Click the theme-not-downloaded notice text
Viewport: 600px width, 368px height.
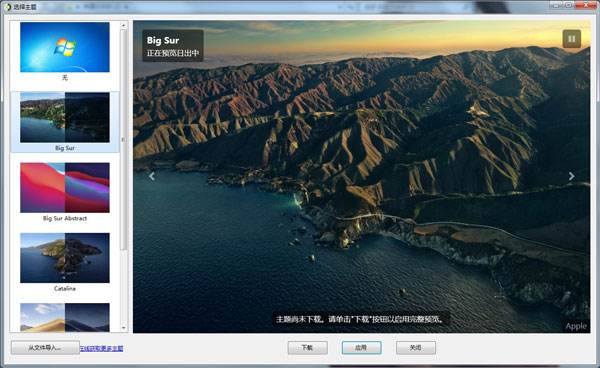[360, 319]
